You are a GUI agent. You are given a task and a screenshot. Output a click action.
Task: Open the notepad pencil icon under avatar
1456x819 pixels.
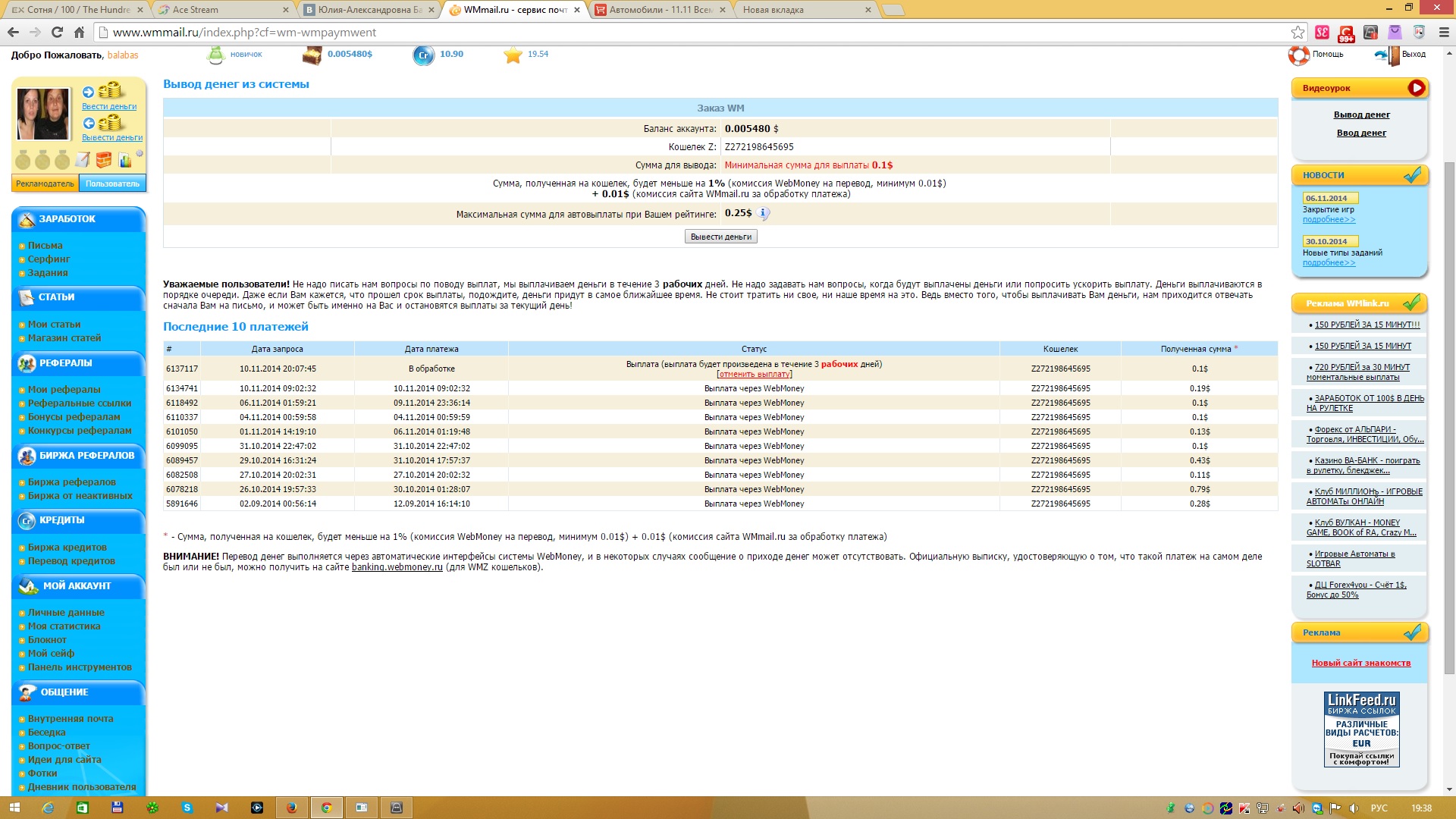pos(83,159)
